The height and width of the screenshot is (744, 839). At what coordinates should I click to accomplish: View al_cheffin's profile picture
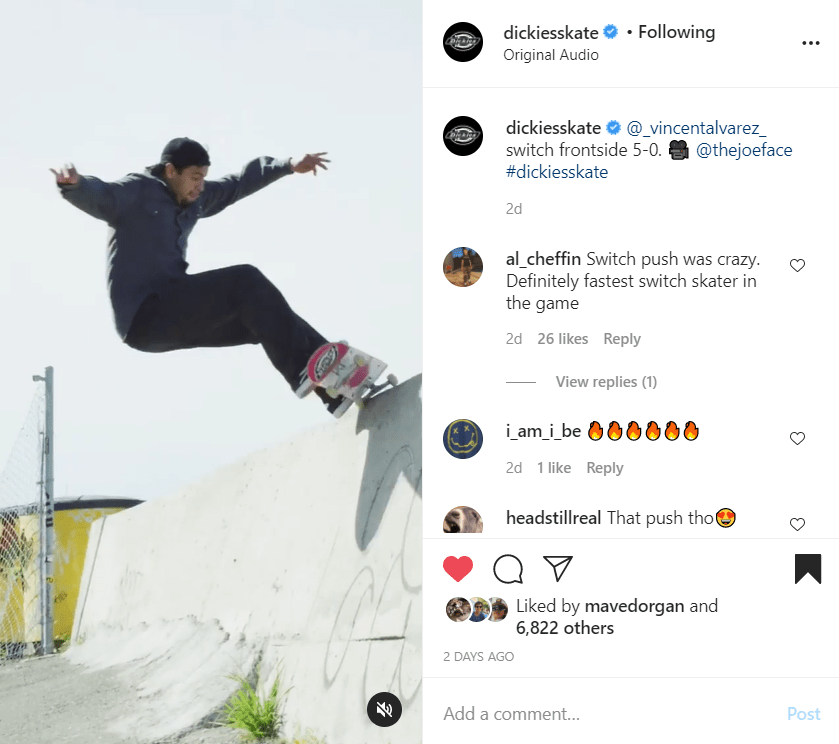pos(463,267)
